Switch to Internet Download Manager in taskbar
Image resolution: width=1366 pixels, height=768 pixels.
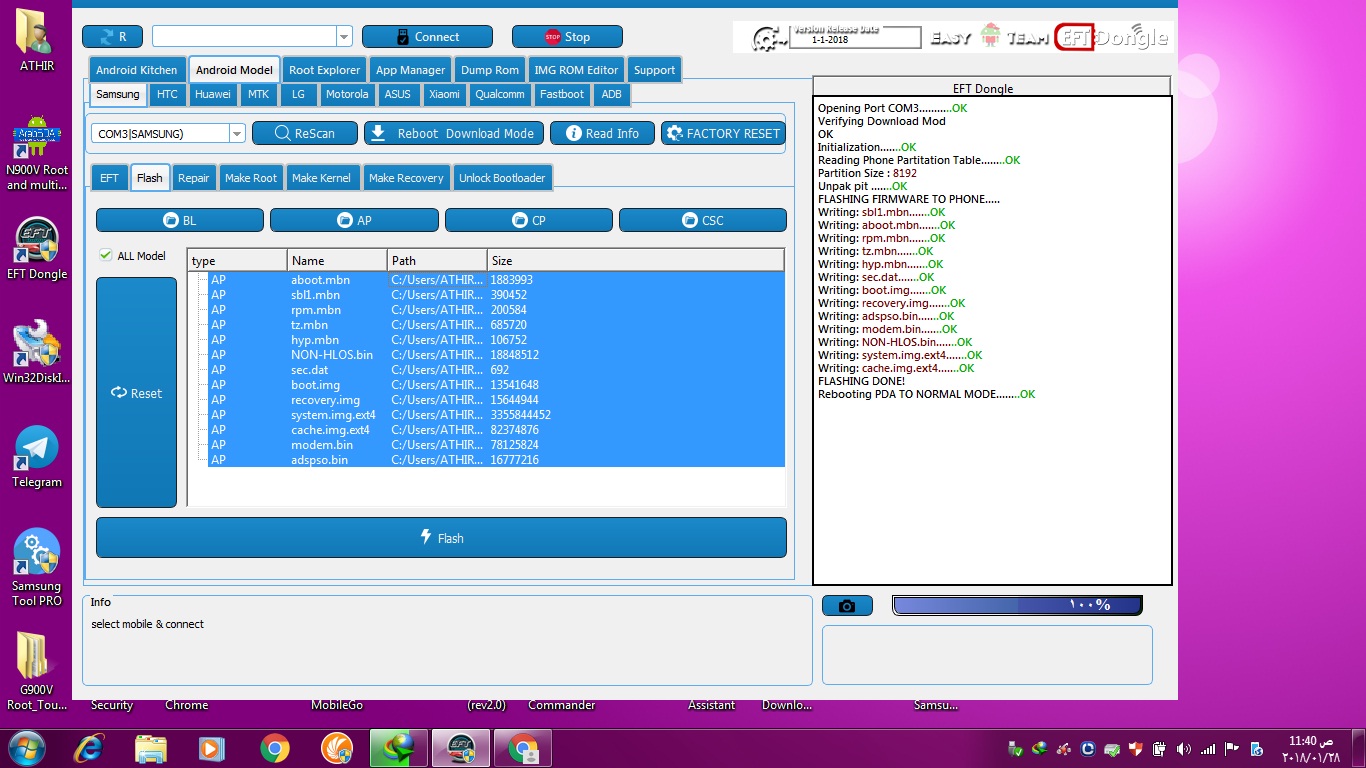tap(398, 748)
